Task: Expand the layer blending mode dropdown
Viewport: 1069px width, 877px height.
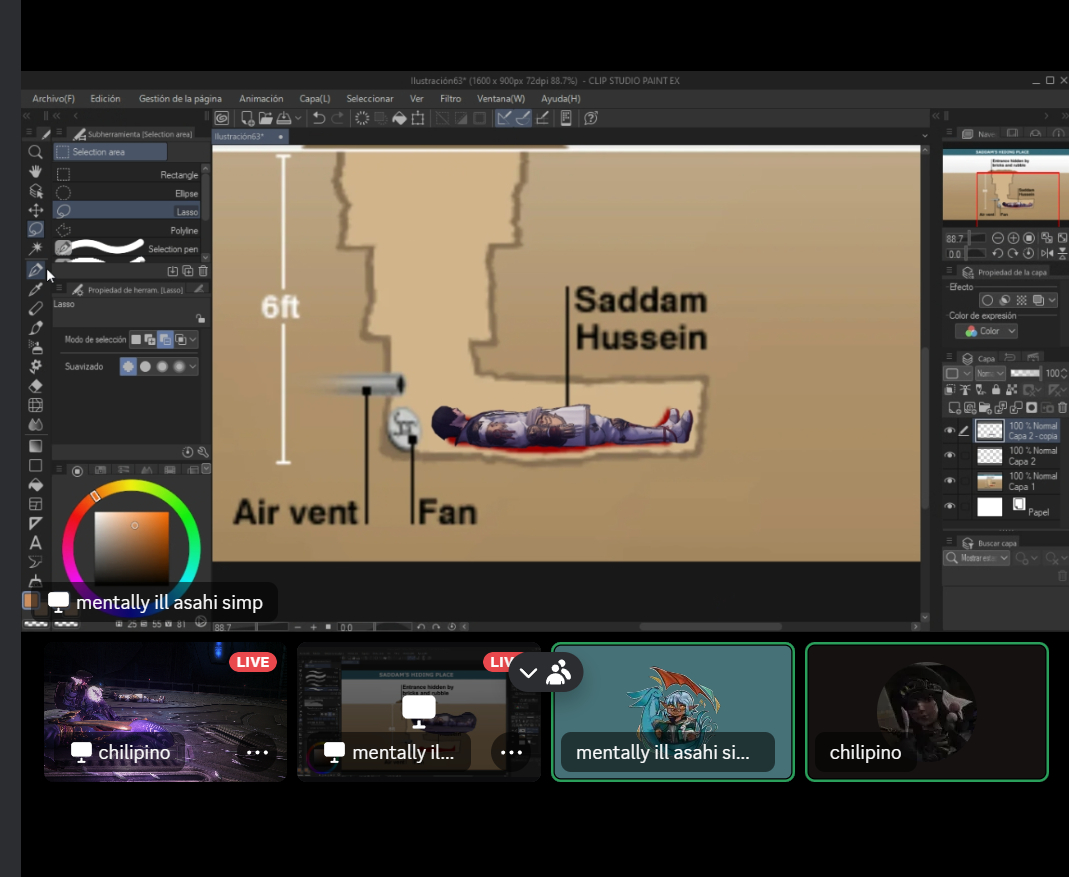Action: (x=990, y=373)
